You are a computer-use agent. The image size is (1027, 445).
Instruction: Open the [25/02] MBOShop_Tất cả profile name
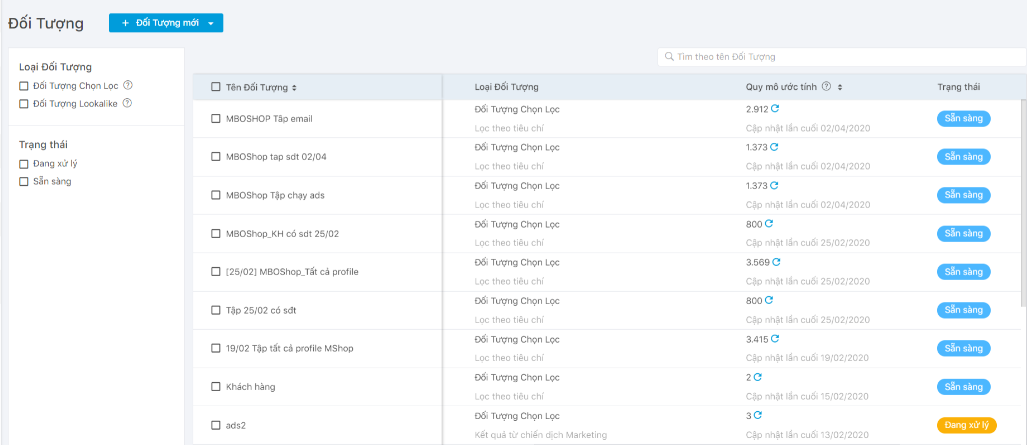(292, 271)
